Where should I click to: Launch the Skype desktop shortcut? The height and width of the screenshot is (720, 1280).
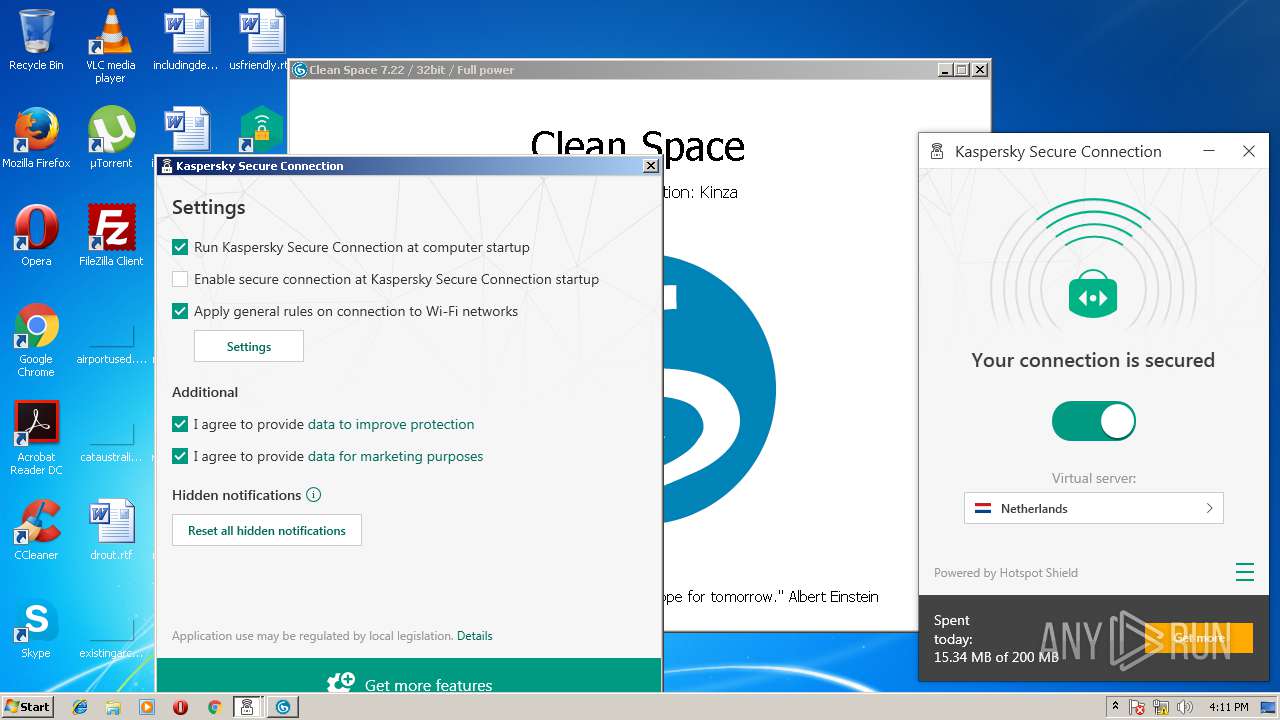pos(36,628)
